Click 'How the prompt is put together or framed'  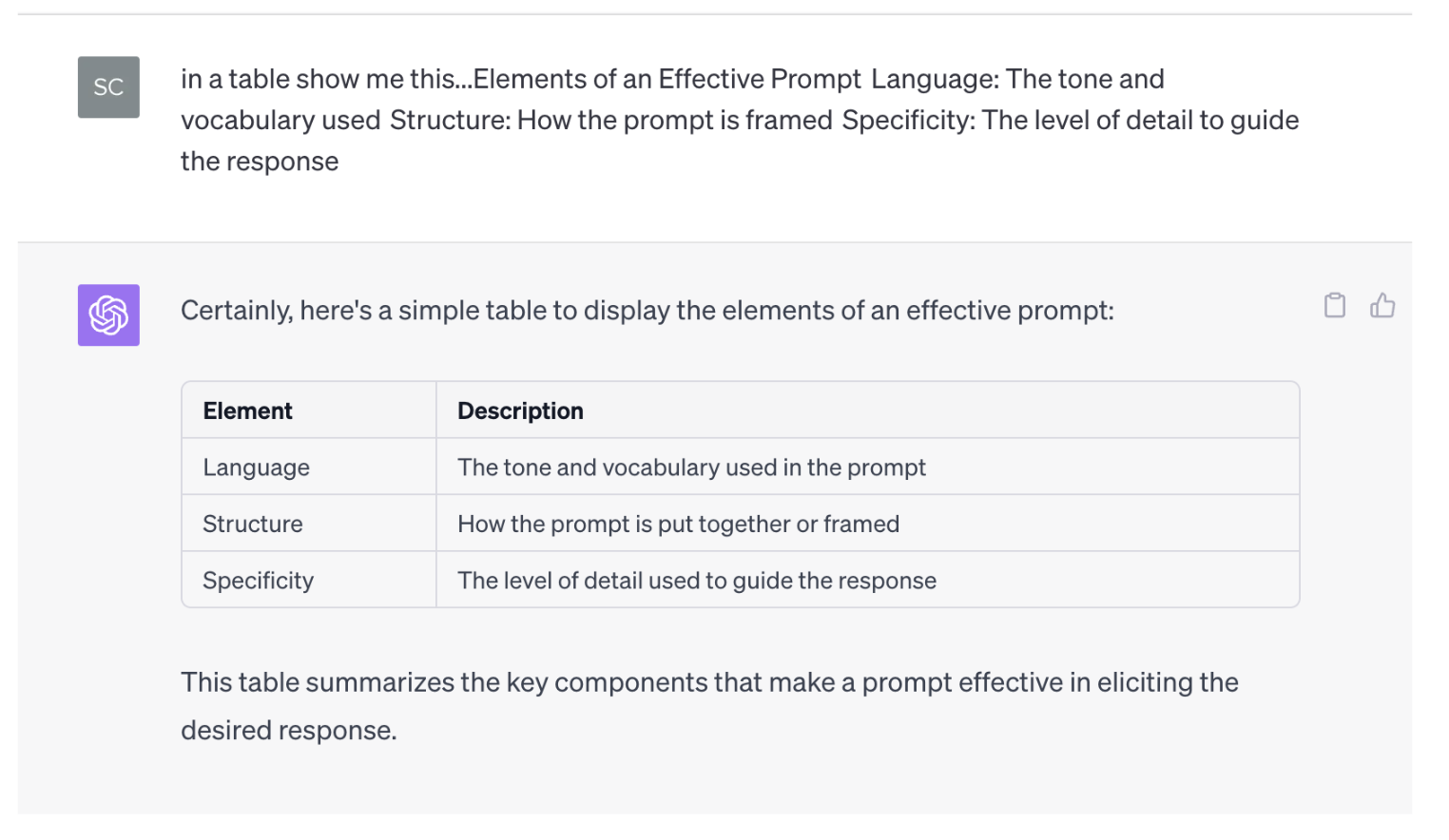pos(678,524)
